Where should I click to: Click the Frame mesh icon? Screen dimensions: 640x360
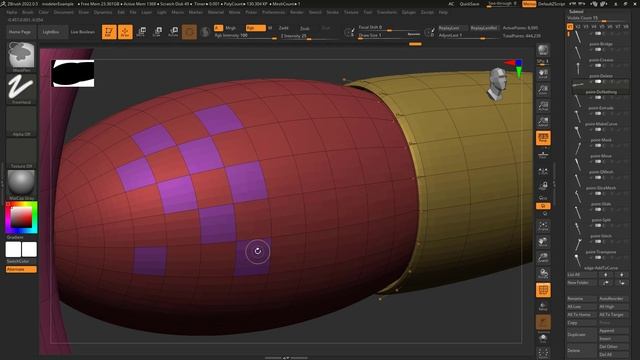543,226
